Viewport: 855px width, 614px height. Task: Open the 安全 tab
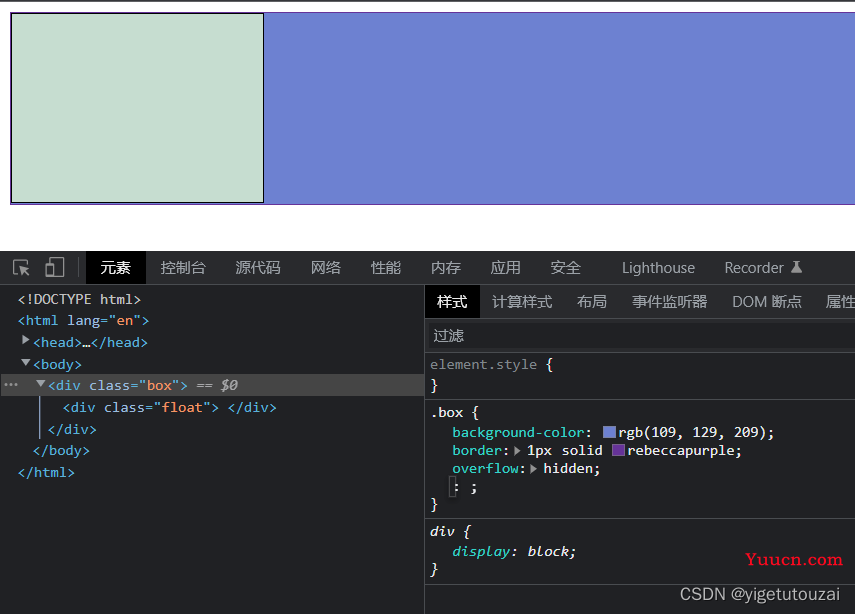(565, 268)
